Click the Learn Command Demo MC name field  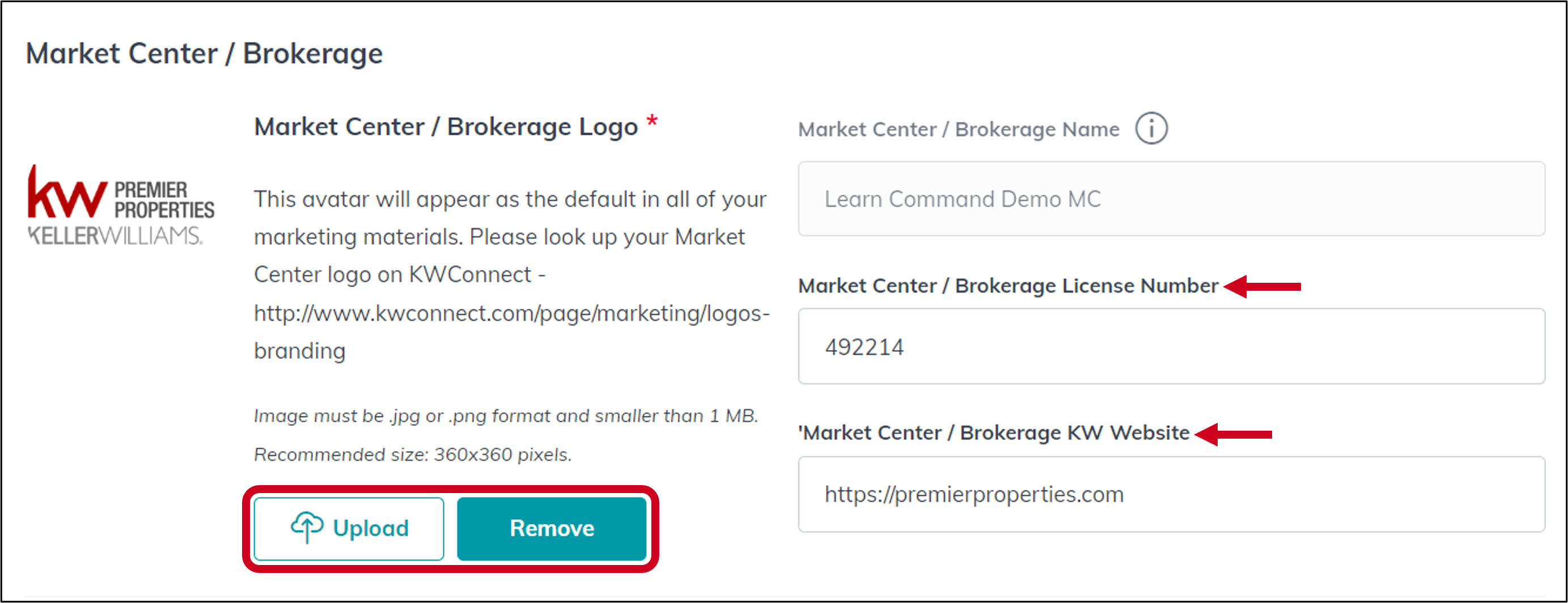click(1171, 198)
